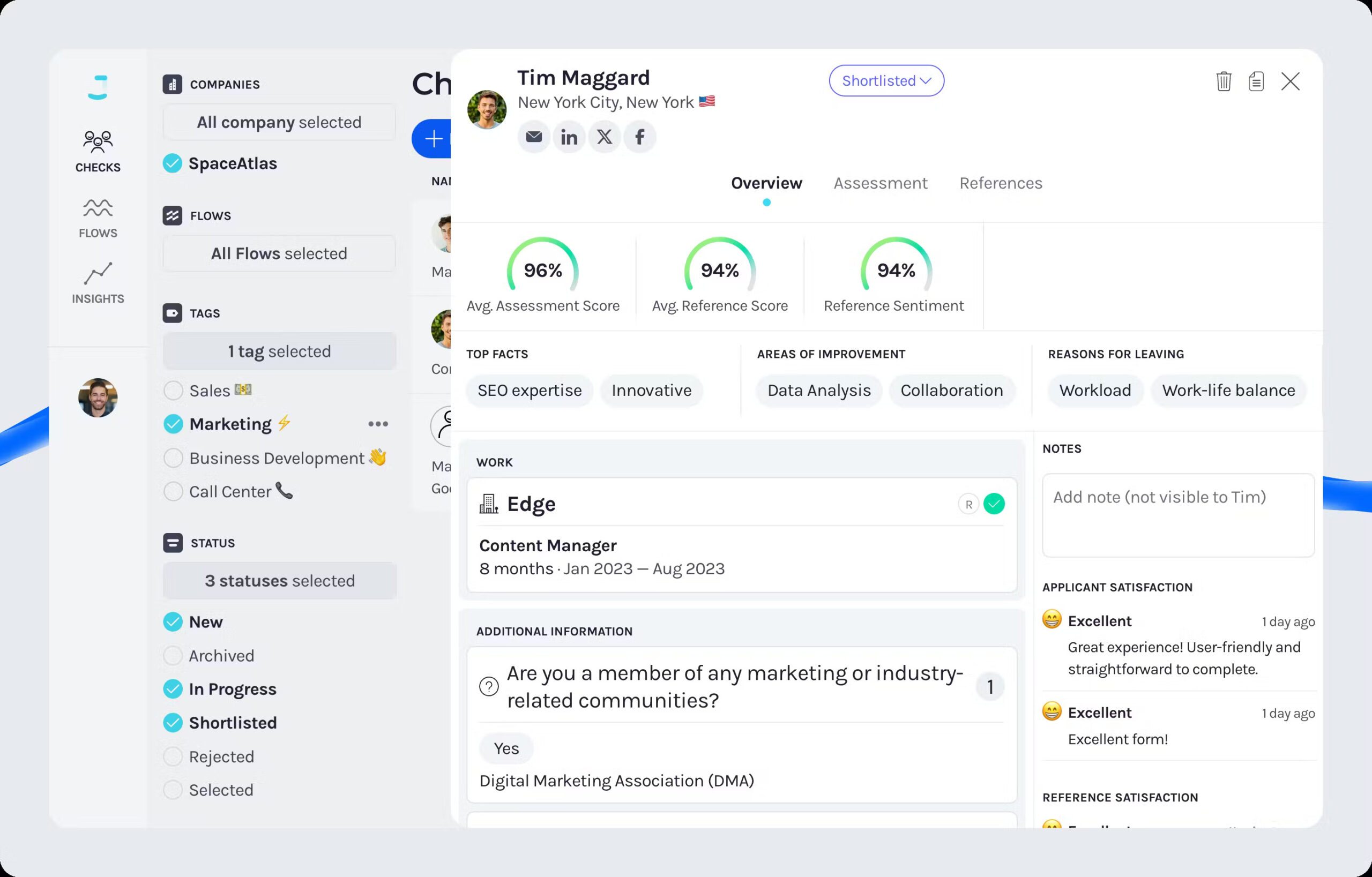Open the 3 statuses selected dropdown

279,581
